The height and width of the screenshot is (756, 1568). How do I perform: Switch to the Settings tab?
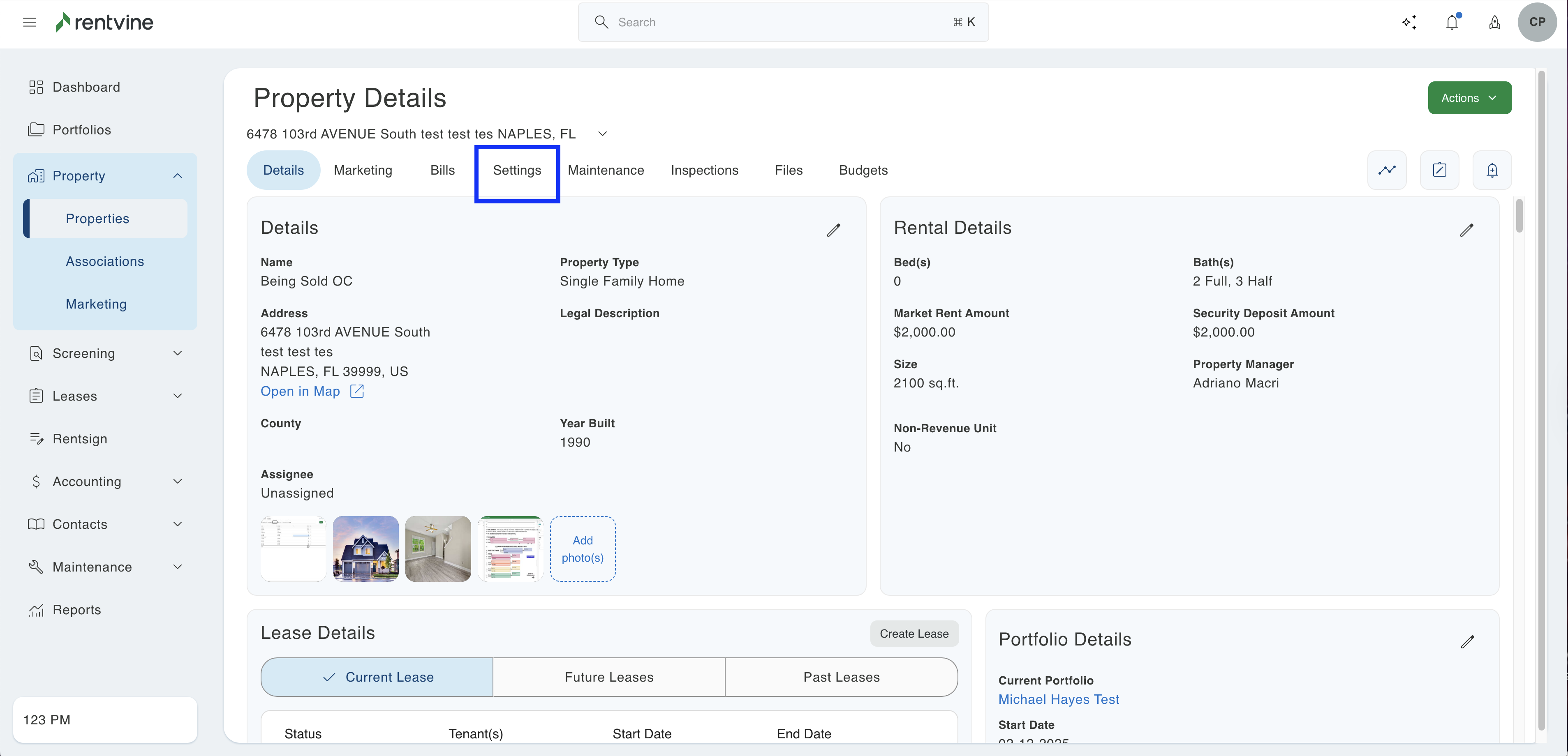517,170
